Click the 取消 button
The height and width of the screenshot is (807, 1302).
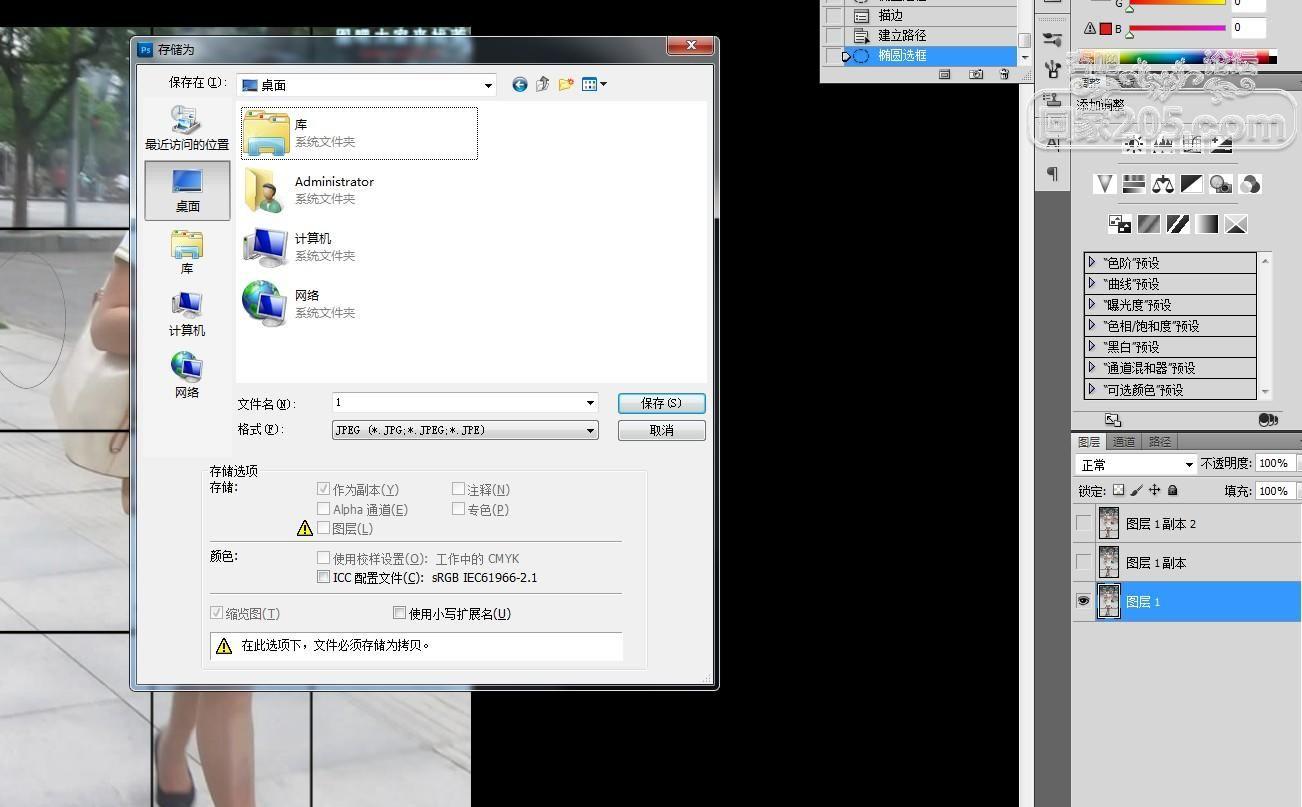[x=661, y=430]
